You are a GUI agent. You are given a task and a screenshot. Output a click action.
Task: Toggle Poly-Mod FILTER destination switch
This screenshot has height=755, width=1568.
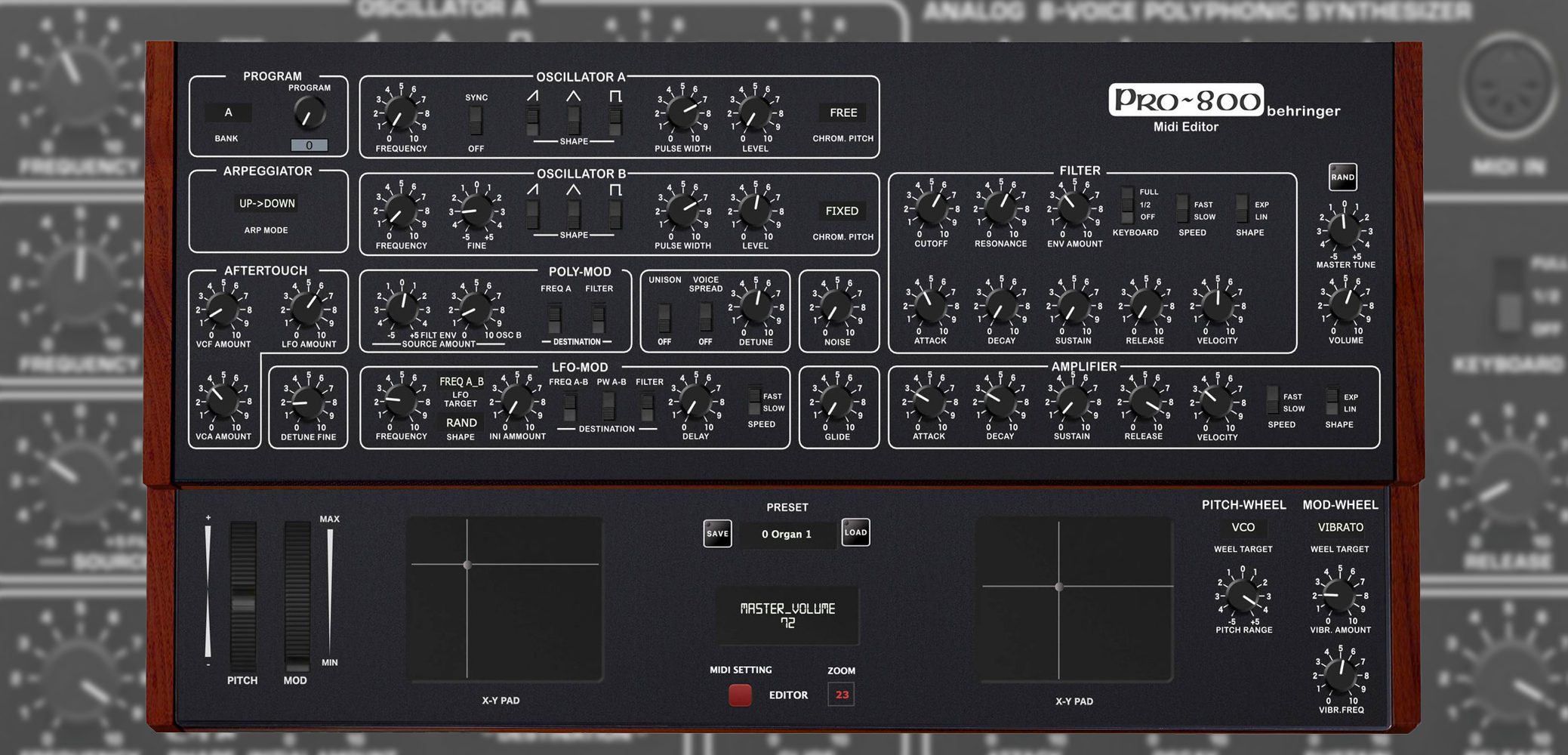(x=598, y=318)
